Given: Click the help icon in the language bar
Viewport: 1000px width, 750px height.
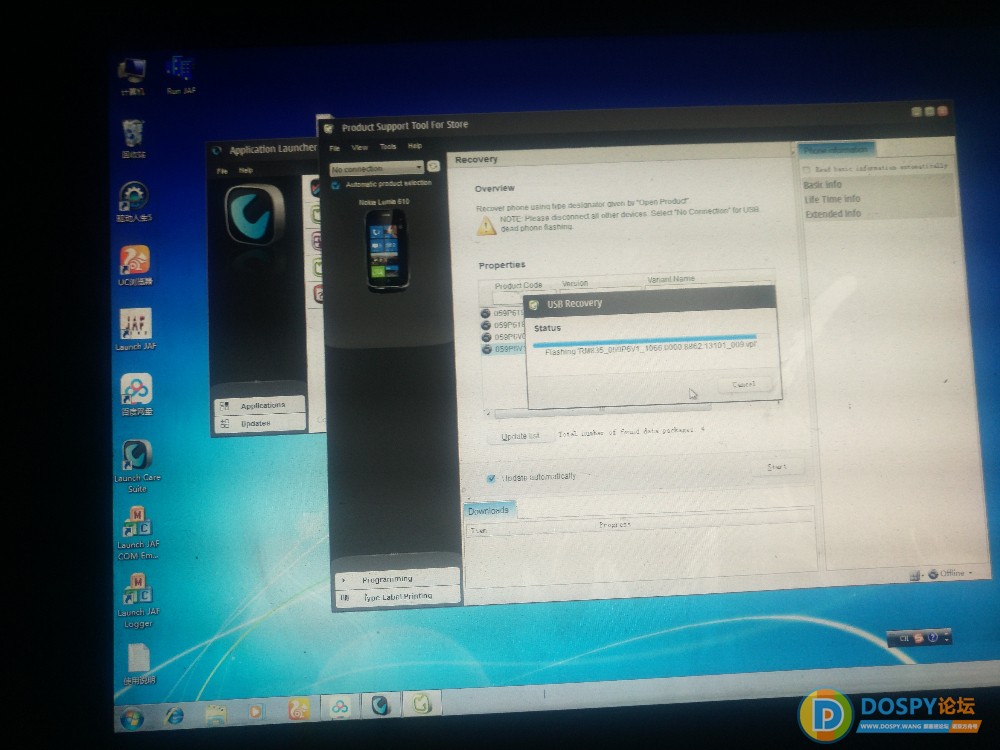Looking at the screenshot, I should tap(932, 637).
